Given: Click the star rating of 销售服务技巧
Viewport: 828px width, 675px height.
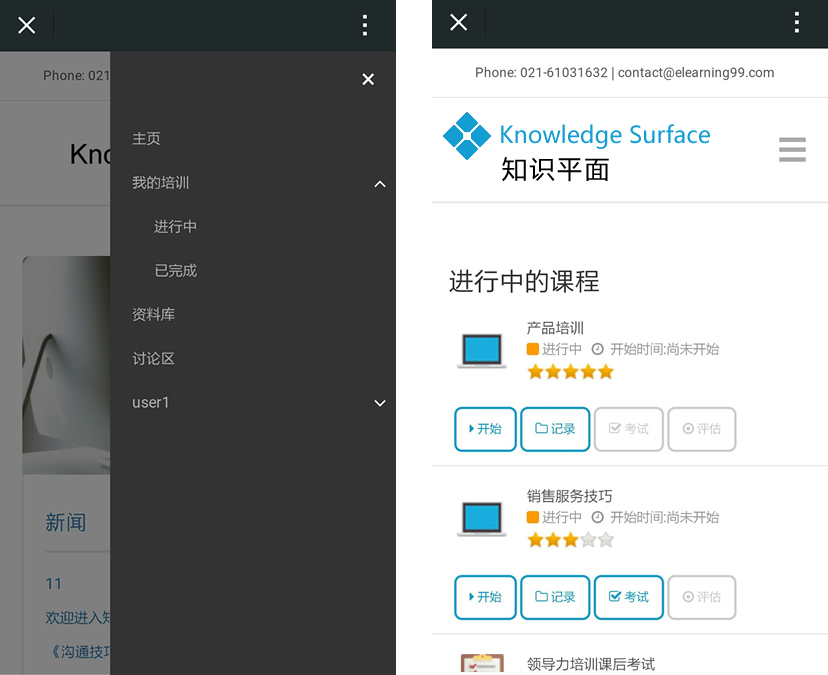Looking at the screenshot, I should (x=570, y=540).
